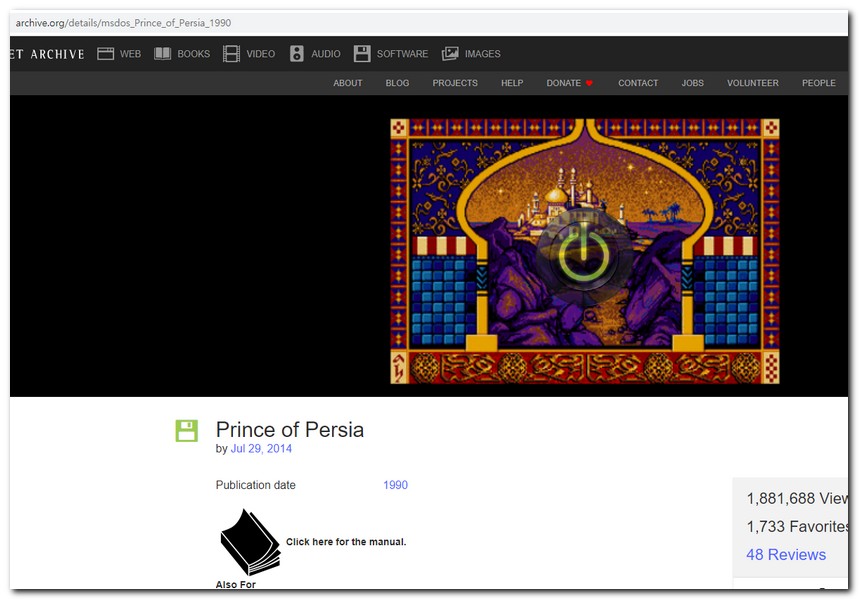Open the Help menu link

pos(512,83)
